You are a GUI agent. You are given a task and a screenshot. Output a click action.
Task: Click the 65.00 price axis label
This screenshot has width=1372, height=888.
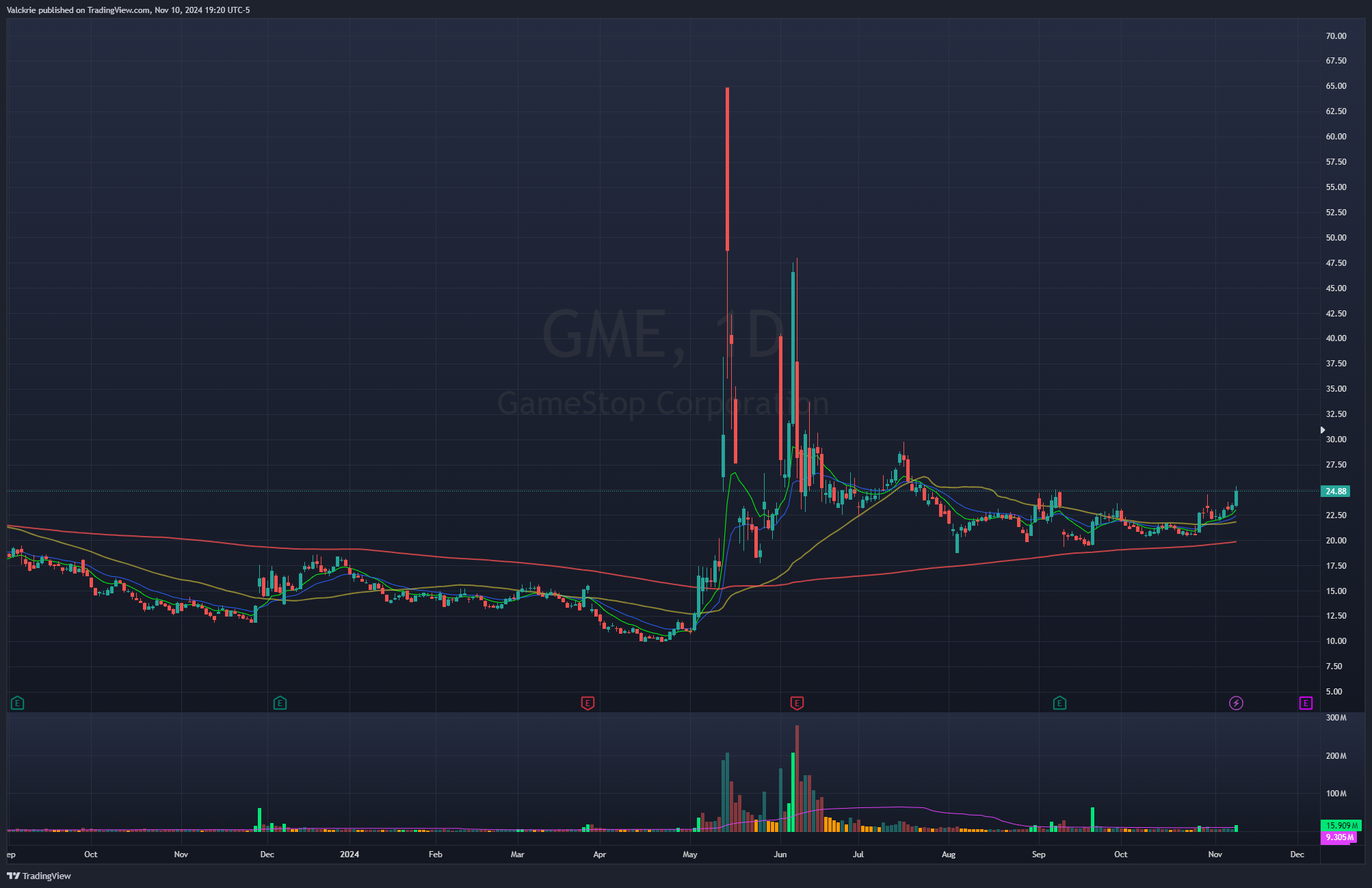(1336, 86)
